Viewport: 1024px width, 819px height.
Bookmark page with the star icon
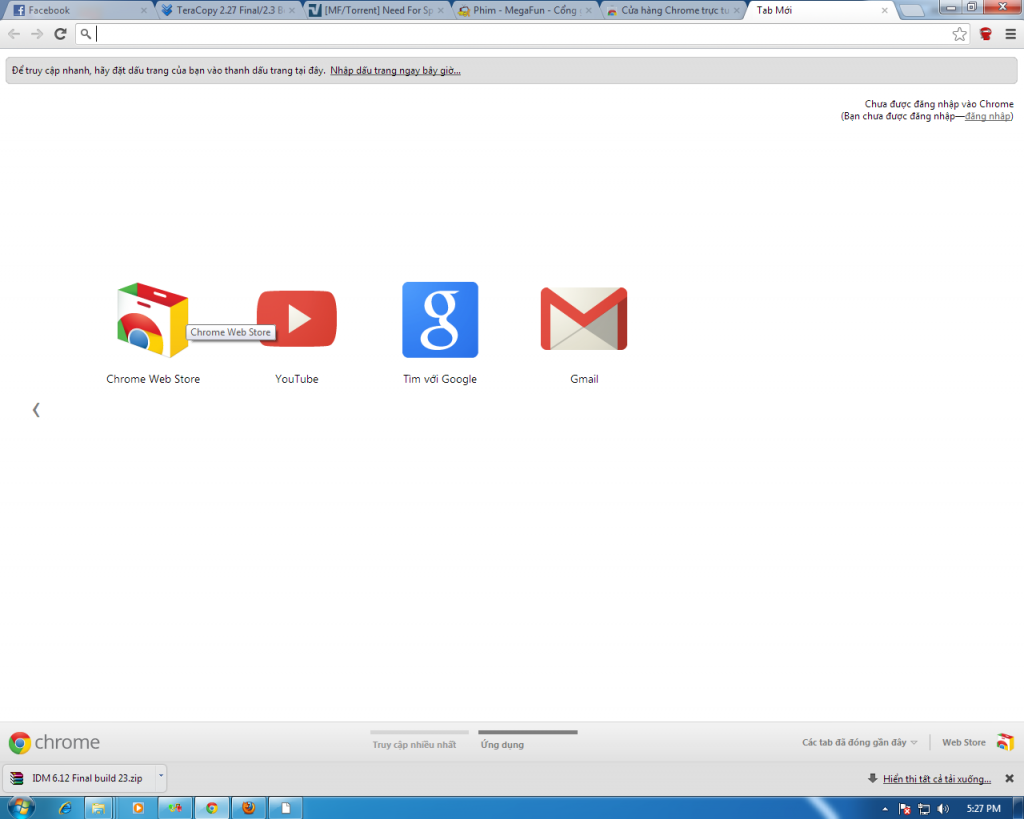tap(960, 34)
